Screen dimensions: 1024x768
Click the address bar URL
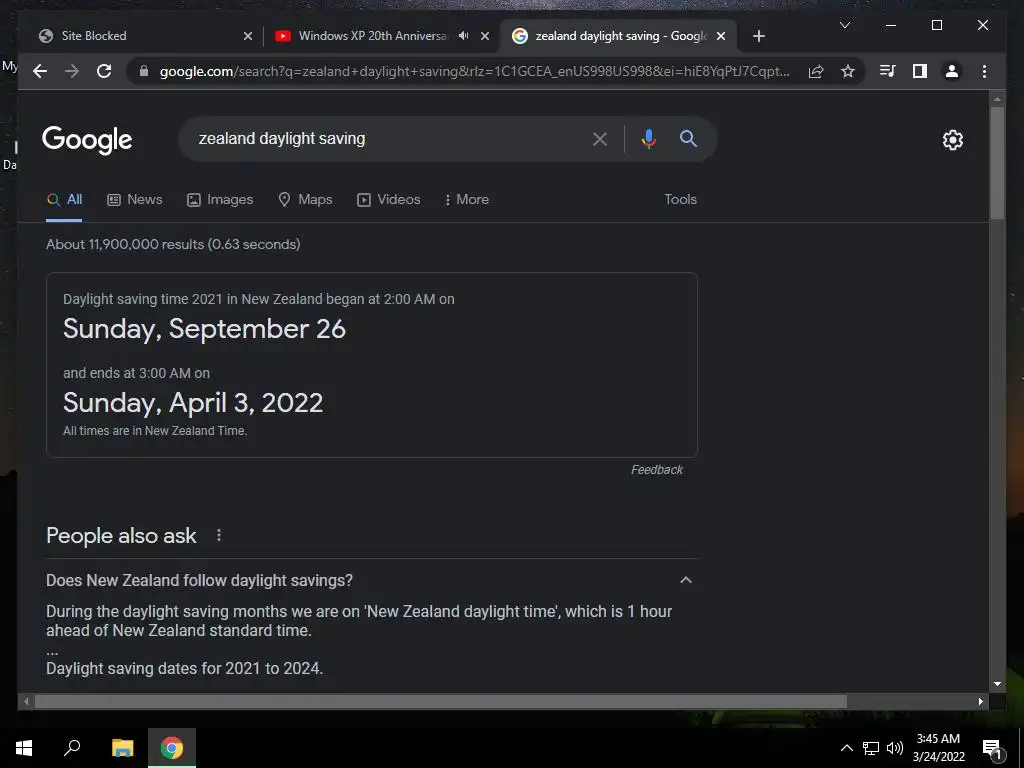(x=474, y=71)
